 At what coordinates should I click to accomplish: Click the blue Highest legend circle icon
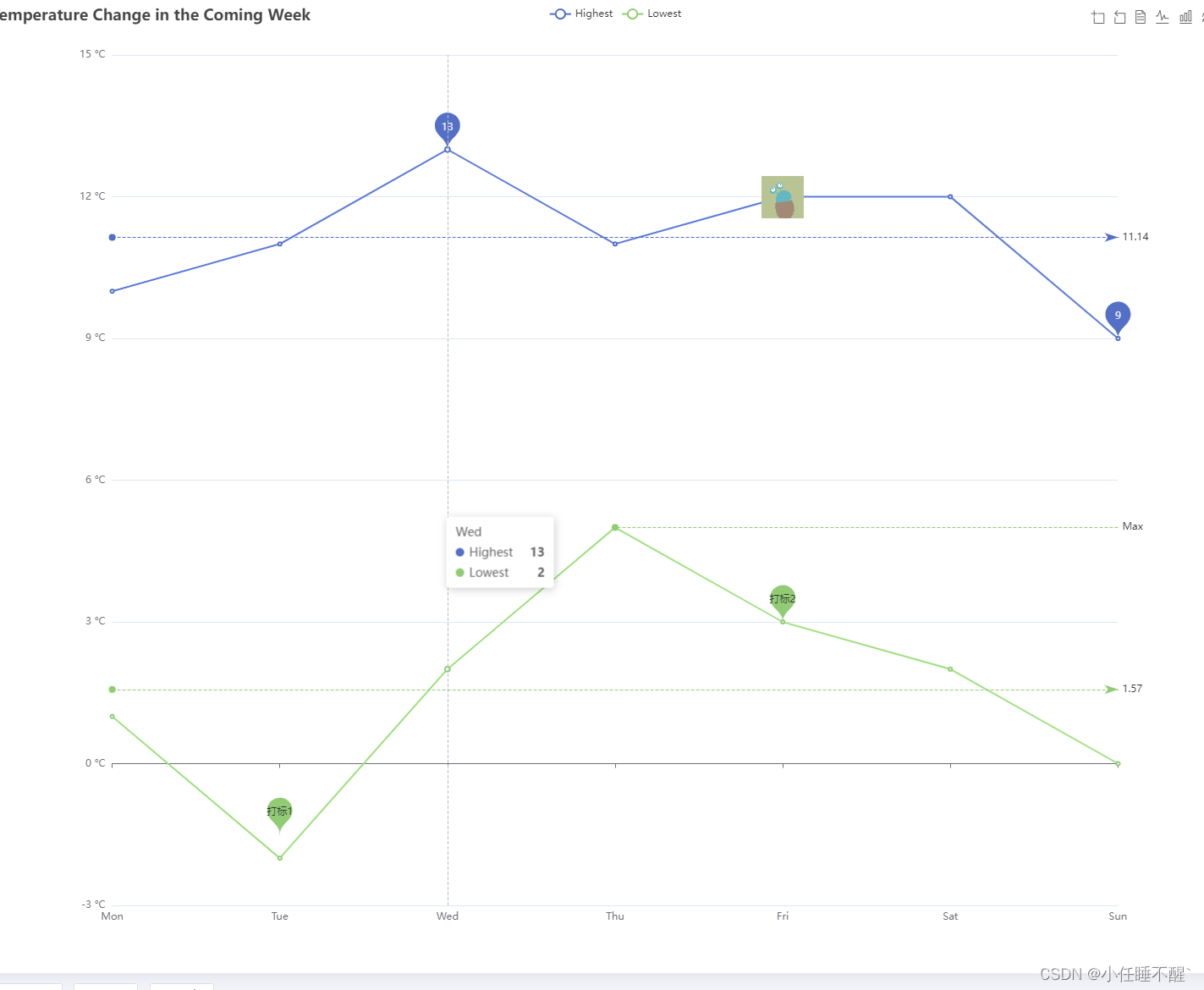[x=559, y=14]
